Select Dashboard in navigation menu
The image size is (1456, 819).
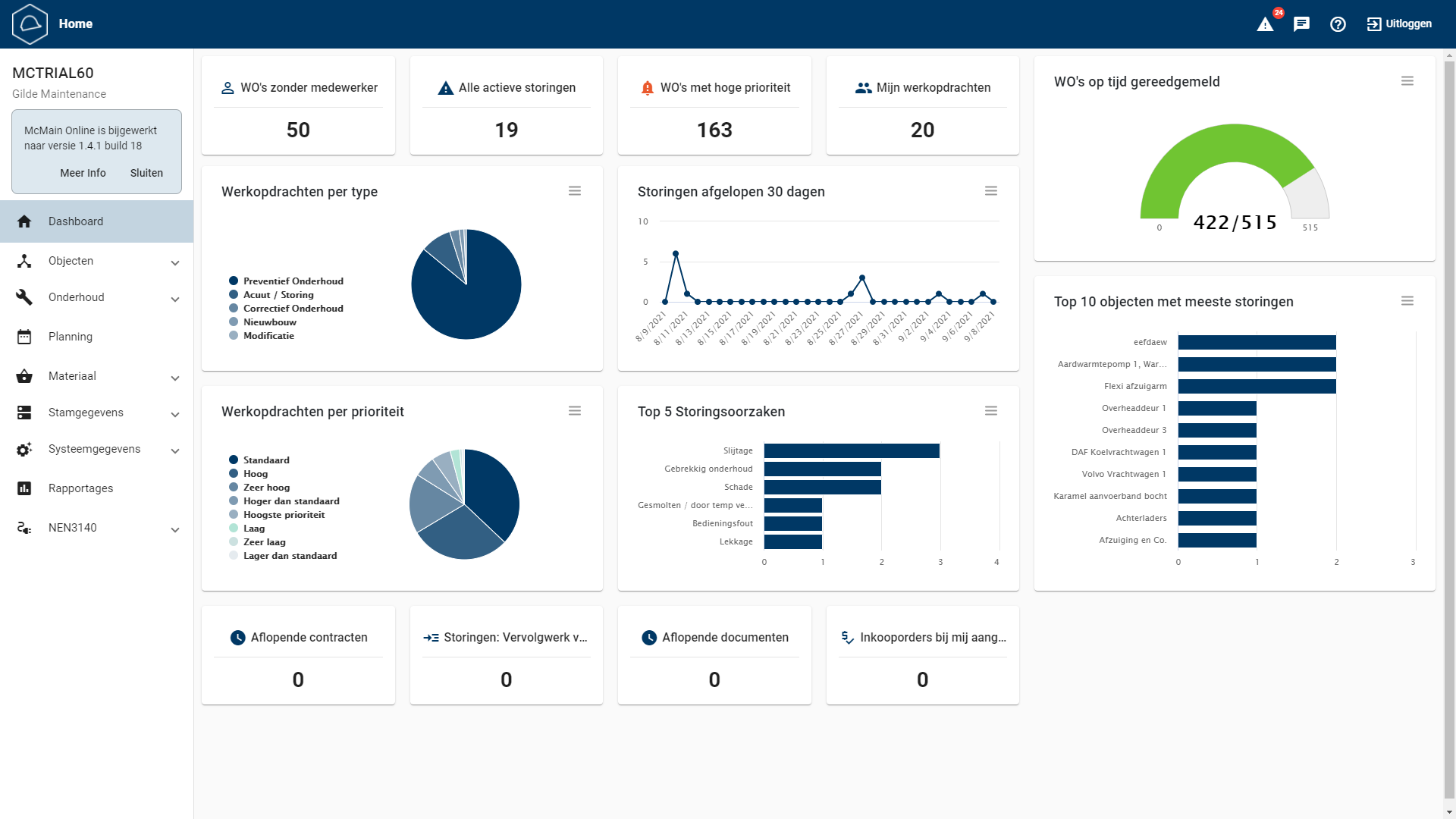[x=76, y=221]
